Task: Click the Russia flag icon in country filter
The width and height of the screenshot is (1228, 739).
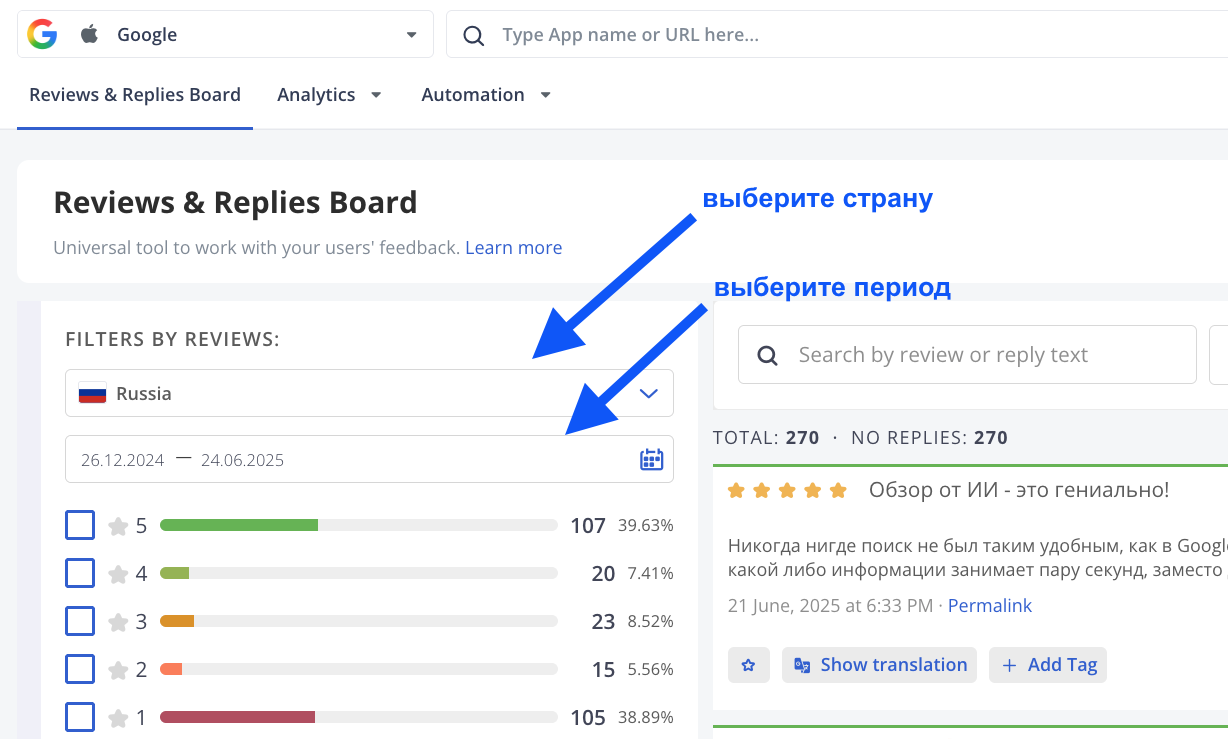Action: (x=93, y=393)
